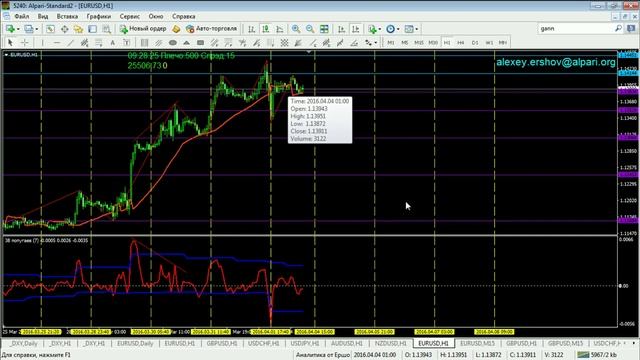
Task: Switch to the NZDUSD,H1 chart tab
Action: (391, 343)
